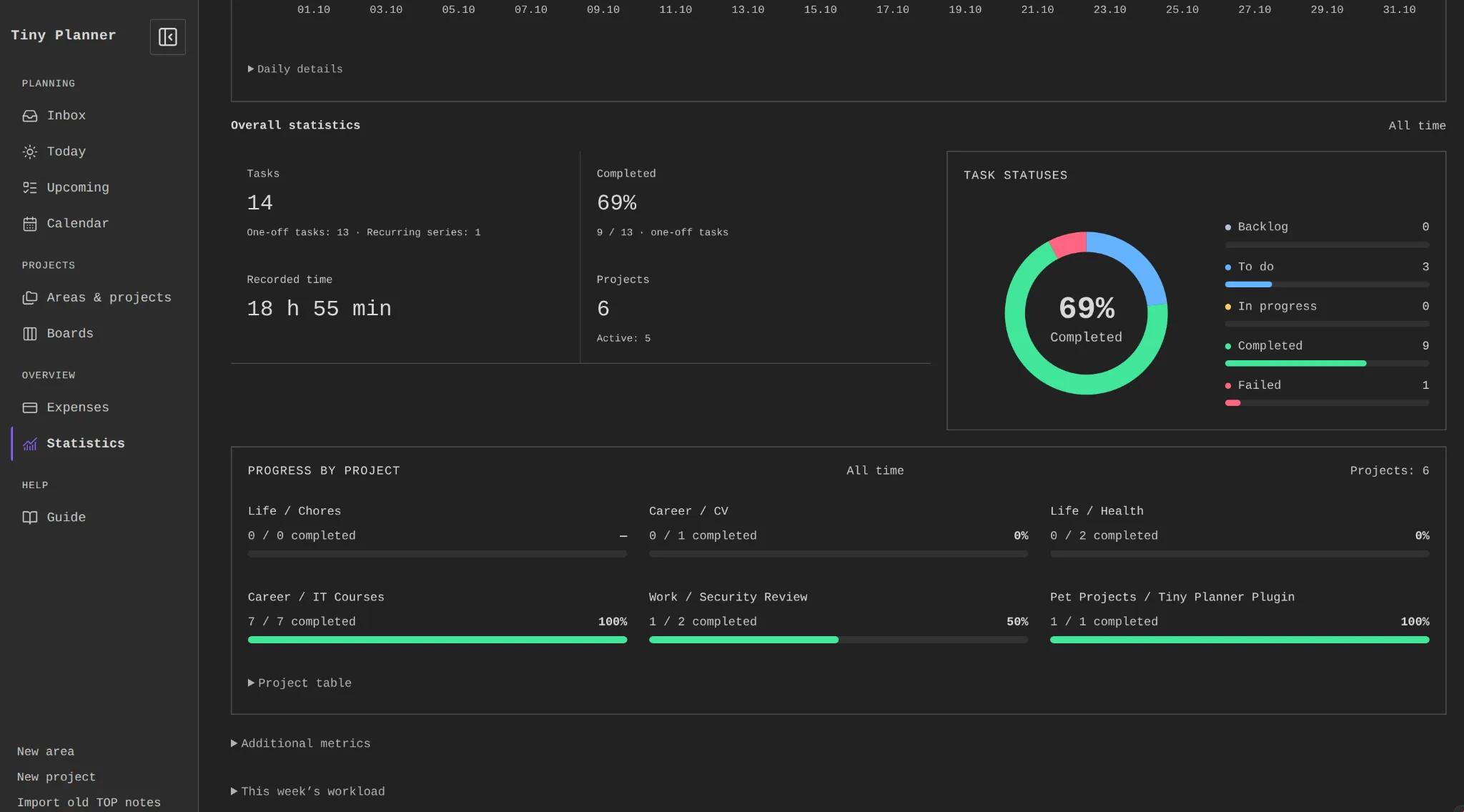
Task: Click 'All time' next to Overall statistics
Action: click(1417, 126)
